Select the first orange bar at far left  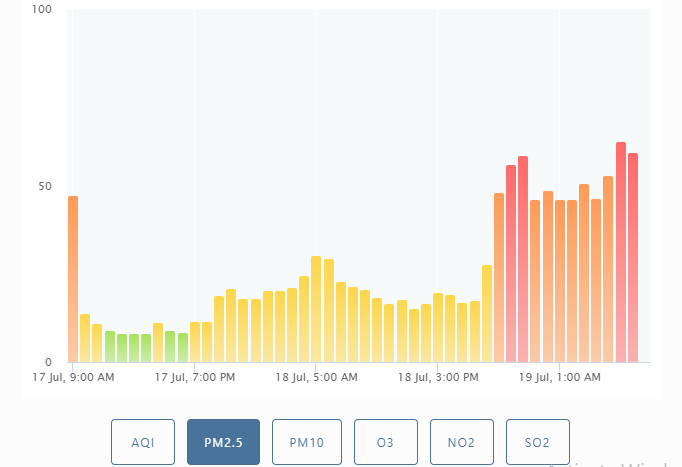[x=73, y=279]
